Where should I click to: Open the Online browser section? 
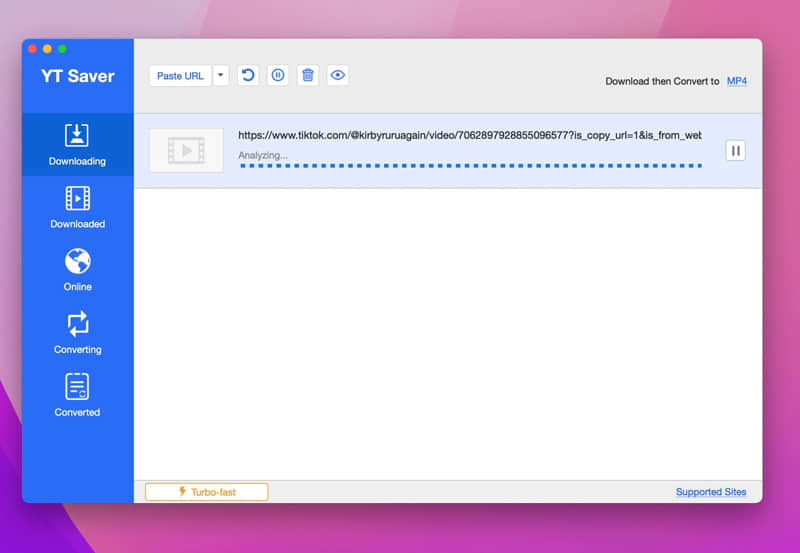click(77, 270)
